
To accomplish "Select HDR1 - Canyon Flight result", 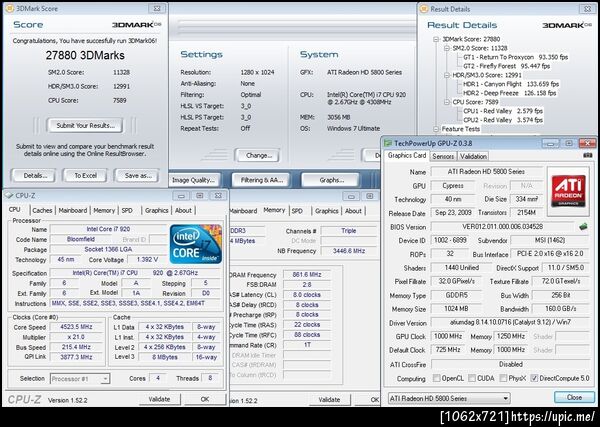I will [x=511, y=84].
